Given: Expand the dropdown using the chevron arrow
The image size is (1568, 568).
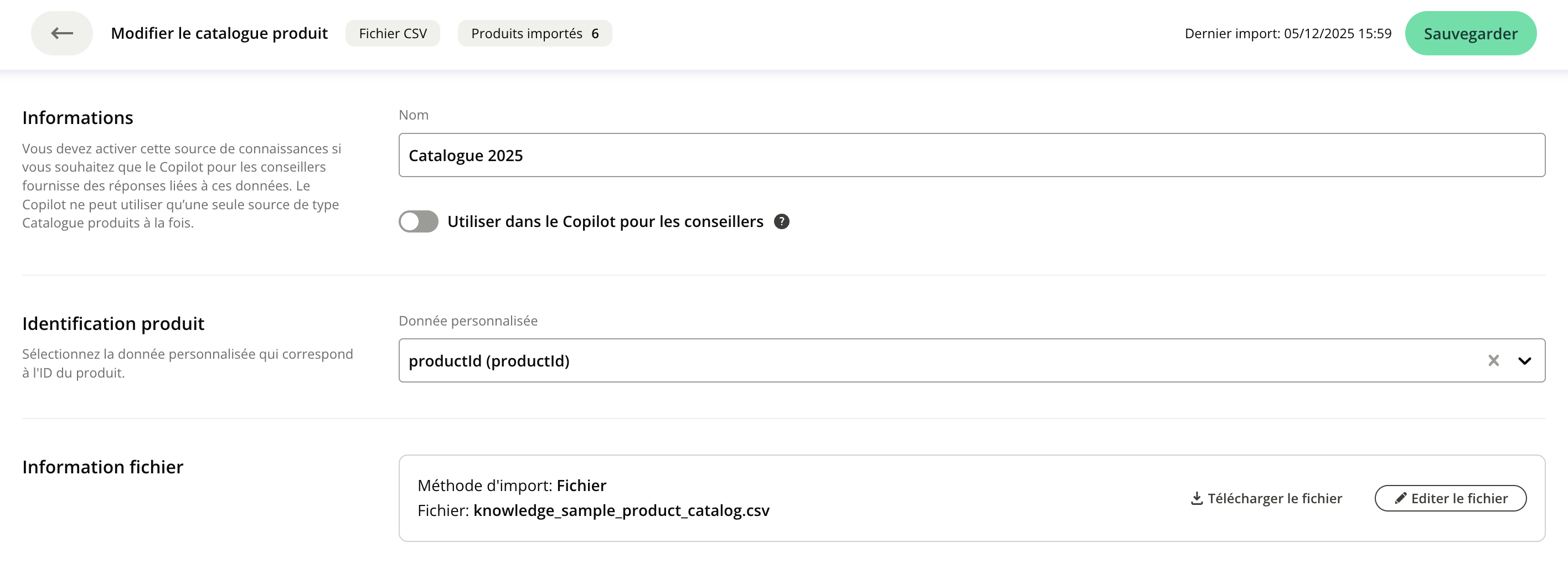Looking at the screenshot, I should tap(1524, 361).
